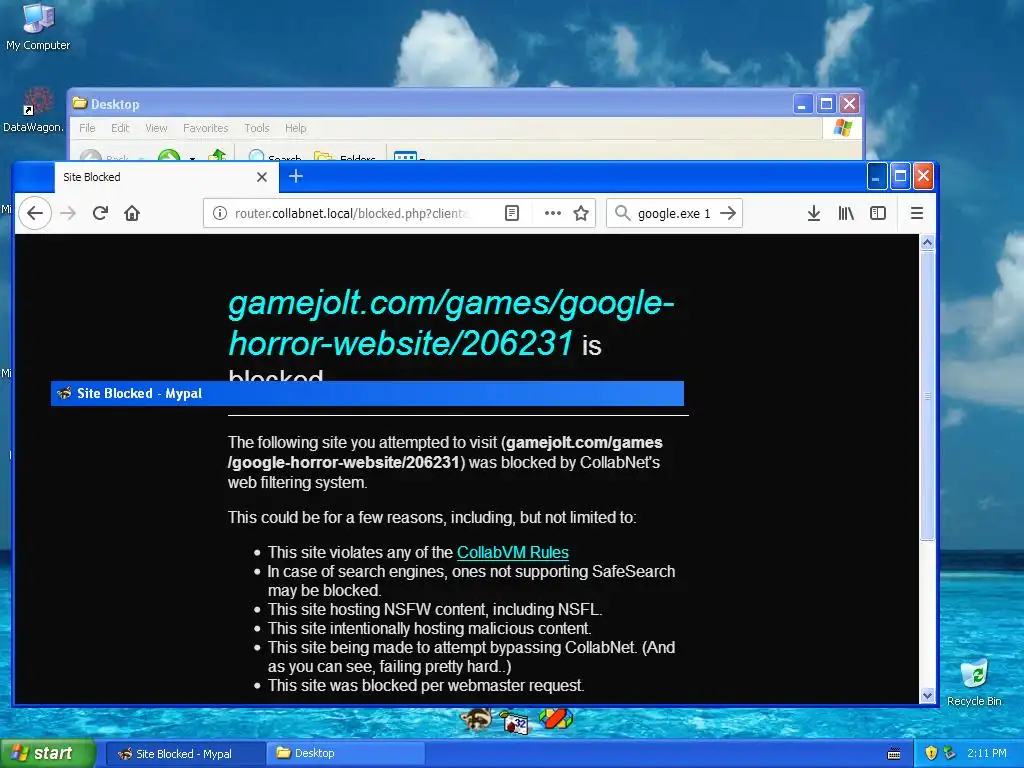Open File menu in Desktop window
1024x768 pixels.
[87, 128]
